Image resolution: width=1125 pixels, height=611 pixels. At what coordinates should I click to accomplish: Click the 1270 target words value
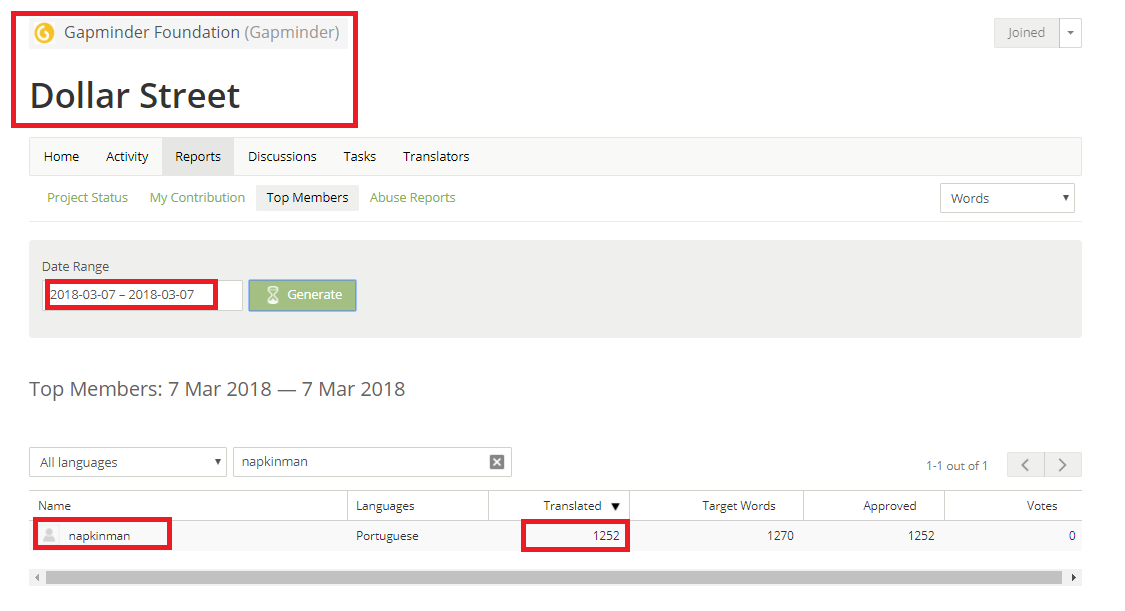pos(780,535)
